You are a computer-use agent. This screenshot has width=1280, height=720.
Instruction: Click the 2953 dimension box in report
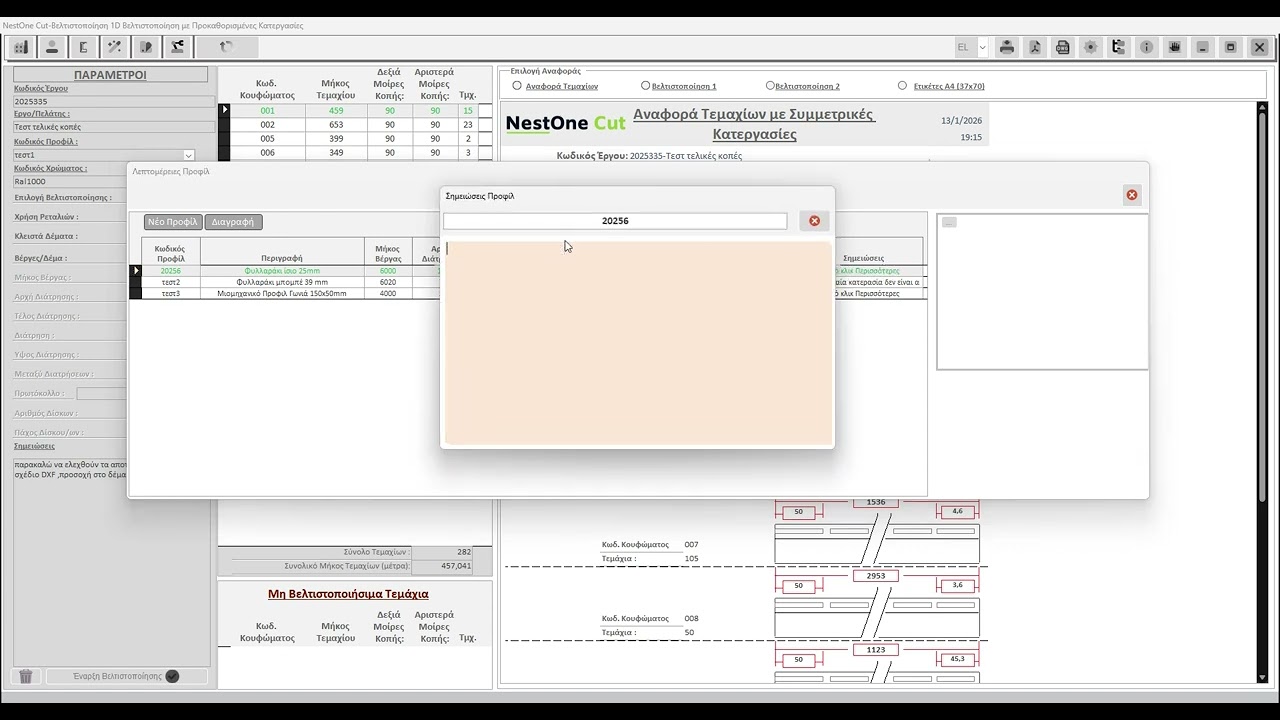876,576
